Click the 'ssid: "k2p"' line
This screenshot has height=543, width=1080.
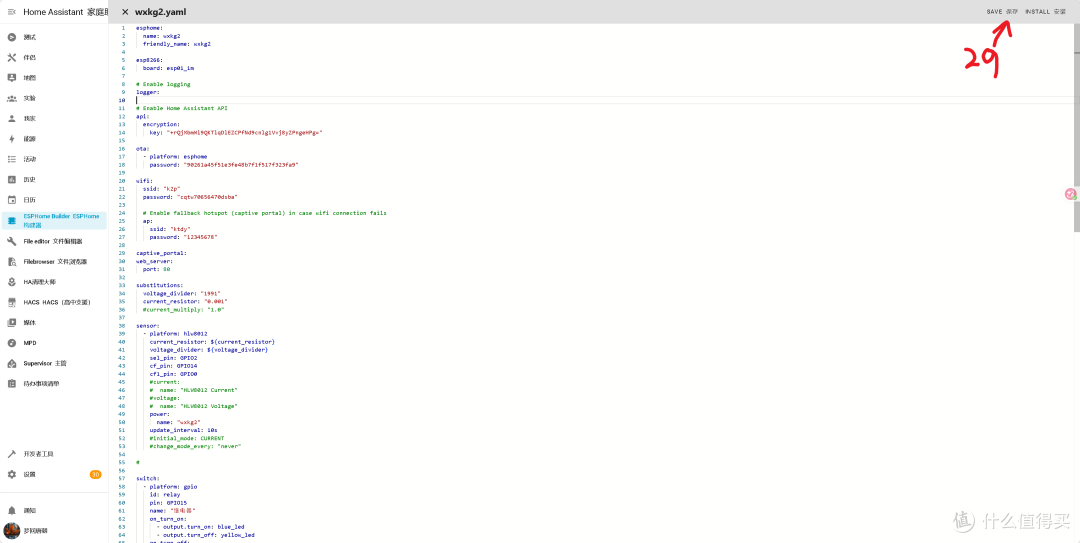click(x=162, y=189)
